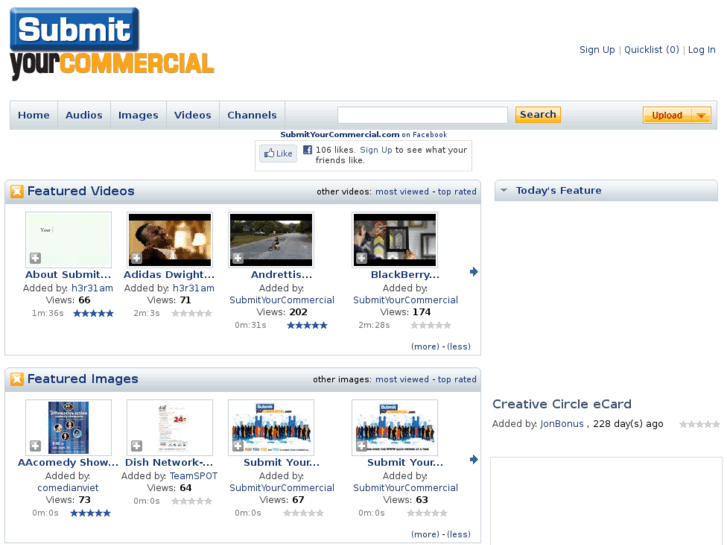Click the star rating under AAcomedy Show image
The image size is (727, 545).
tap(90, 513)
